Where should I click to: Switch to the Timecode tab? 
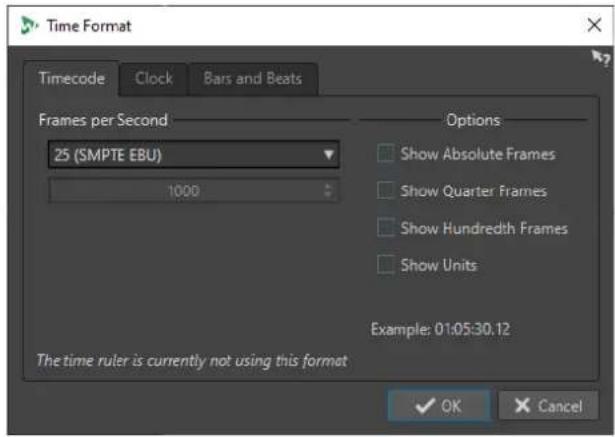(71, 78)
